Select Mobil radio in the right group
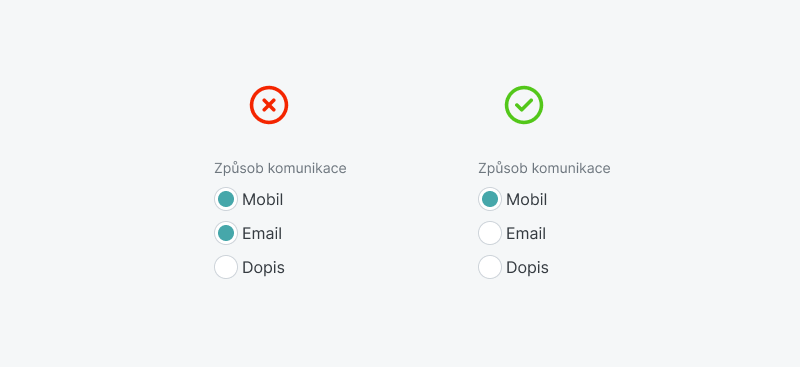This screenshot has width=800, height=367. click(x=490, y=199)
